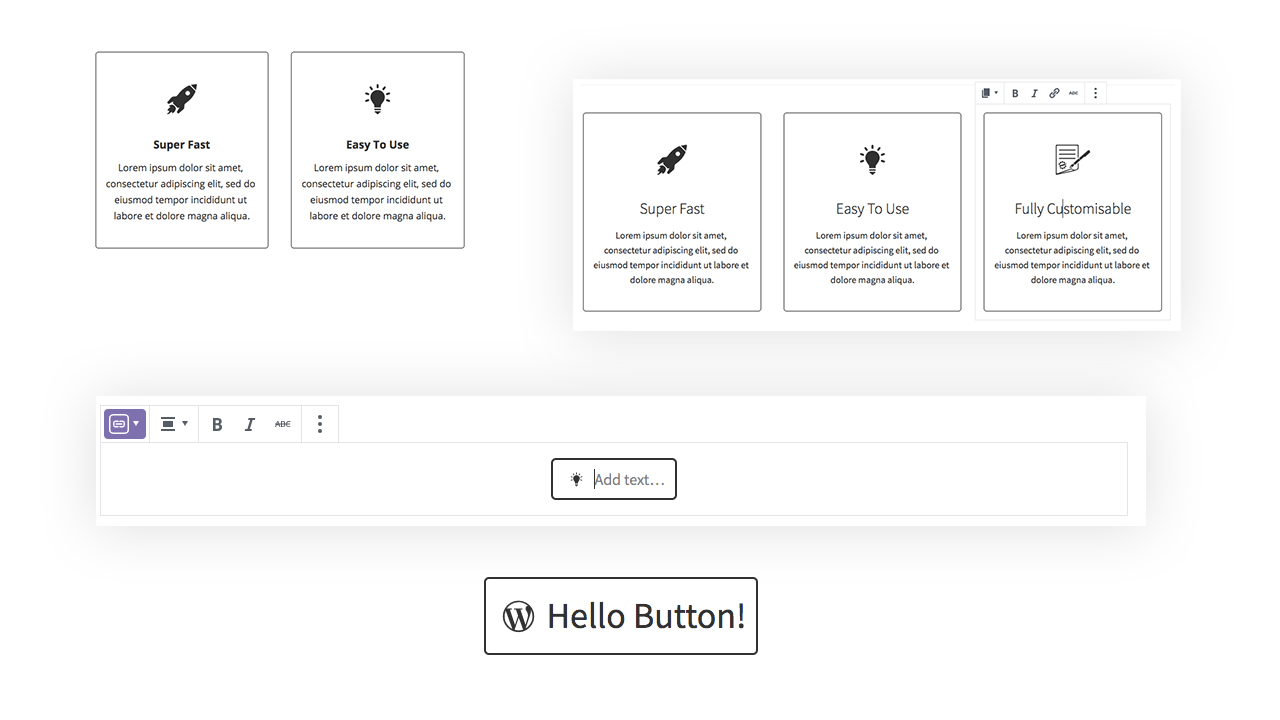The height and width of the screenshot is (720, 1280).
Task: Open more options menu above Fully Customisable
Action: (x=1095, y=93)
